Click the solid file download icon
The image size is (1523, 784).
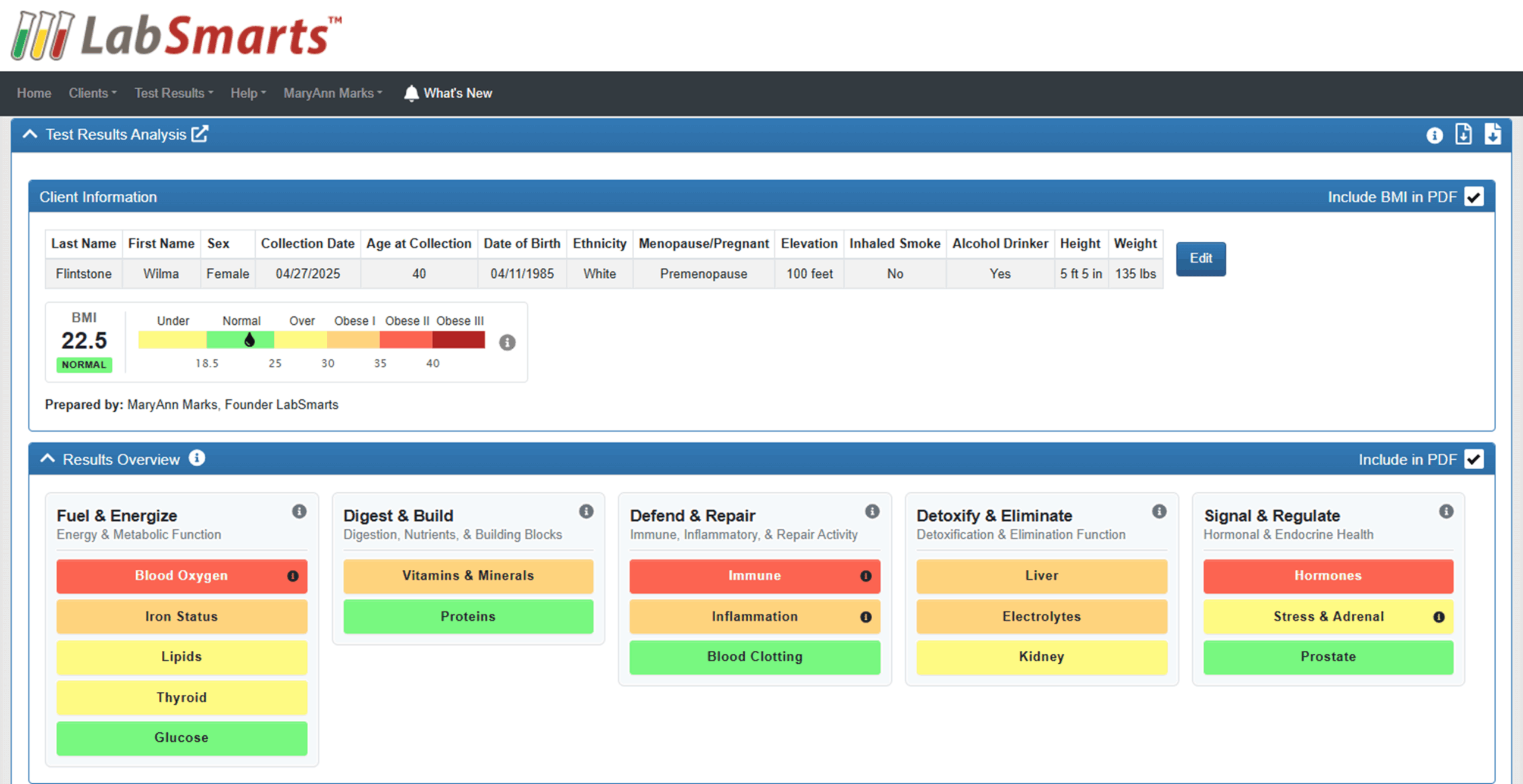click(1493, 134)
